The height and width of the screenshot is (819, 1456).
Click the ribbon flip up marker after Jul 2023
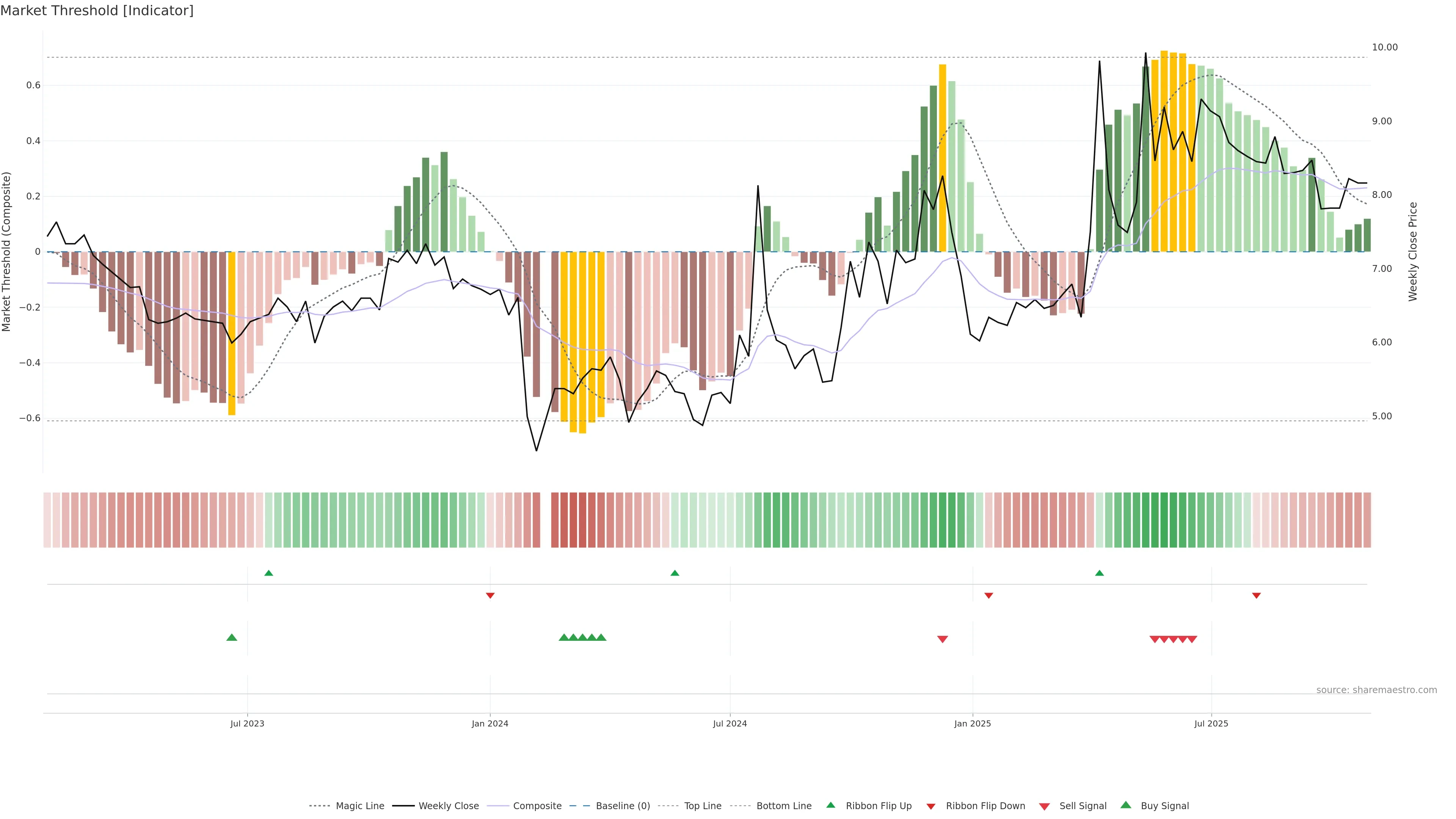(268, 573)
